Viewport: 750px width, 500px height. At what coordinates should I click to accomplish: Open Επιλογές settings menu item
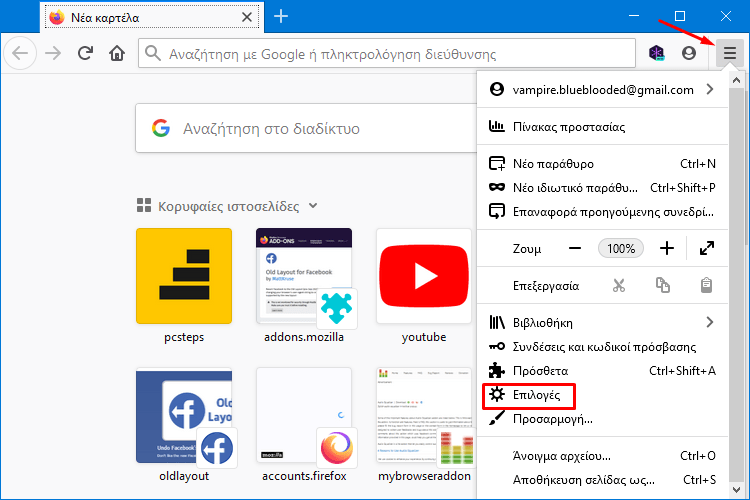(x=602, y=395)
